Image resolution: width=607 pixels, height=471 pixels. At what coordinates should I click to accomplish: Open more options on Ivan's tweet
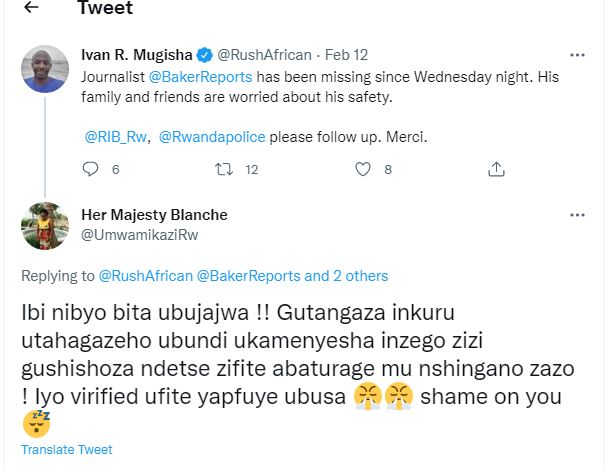coord(577,54)
